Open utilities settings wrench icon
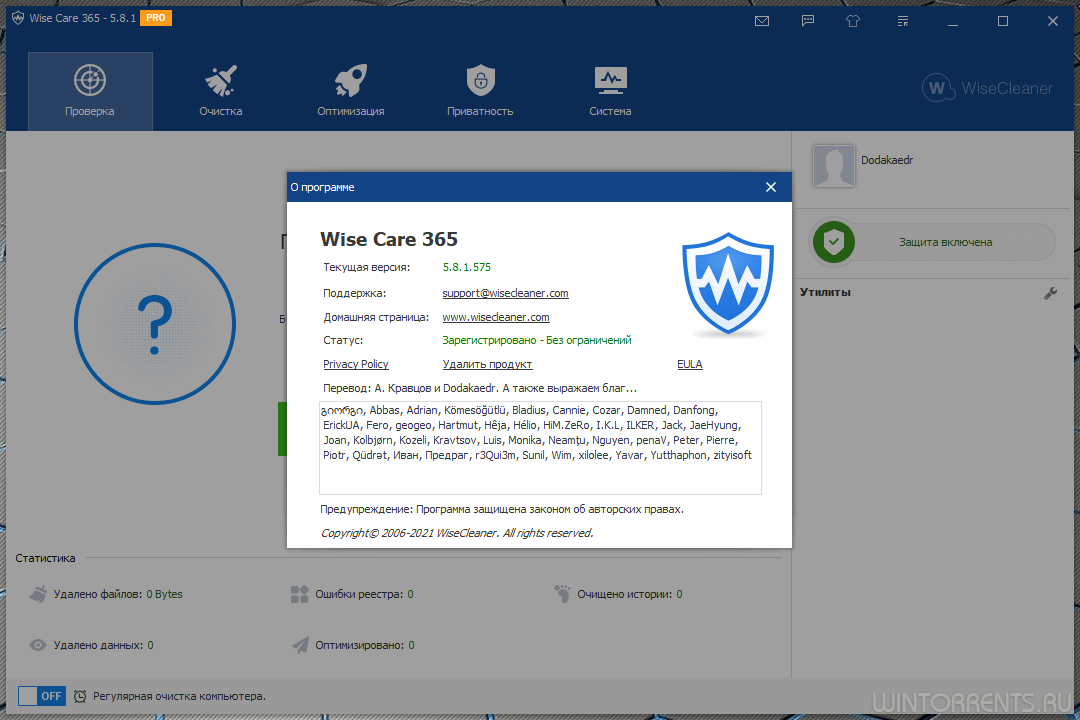This screenshot has height=720, width=1080. (x=1050, y=294)
